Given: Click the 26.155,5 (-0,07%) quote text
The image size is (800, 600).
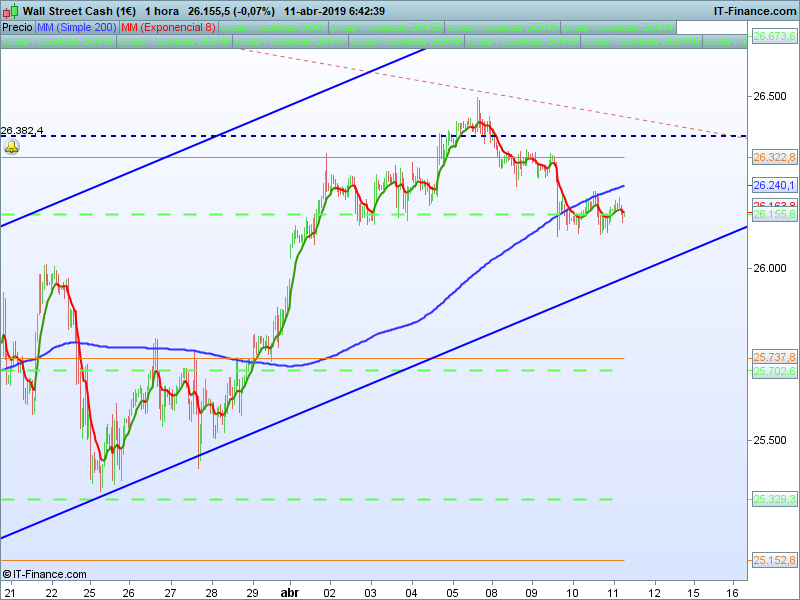Looking at the screenshot, I should tap(231, 11).
